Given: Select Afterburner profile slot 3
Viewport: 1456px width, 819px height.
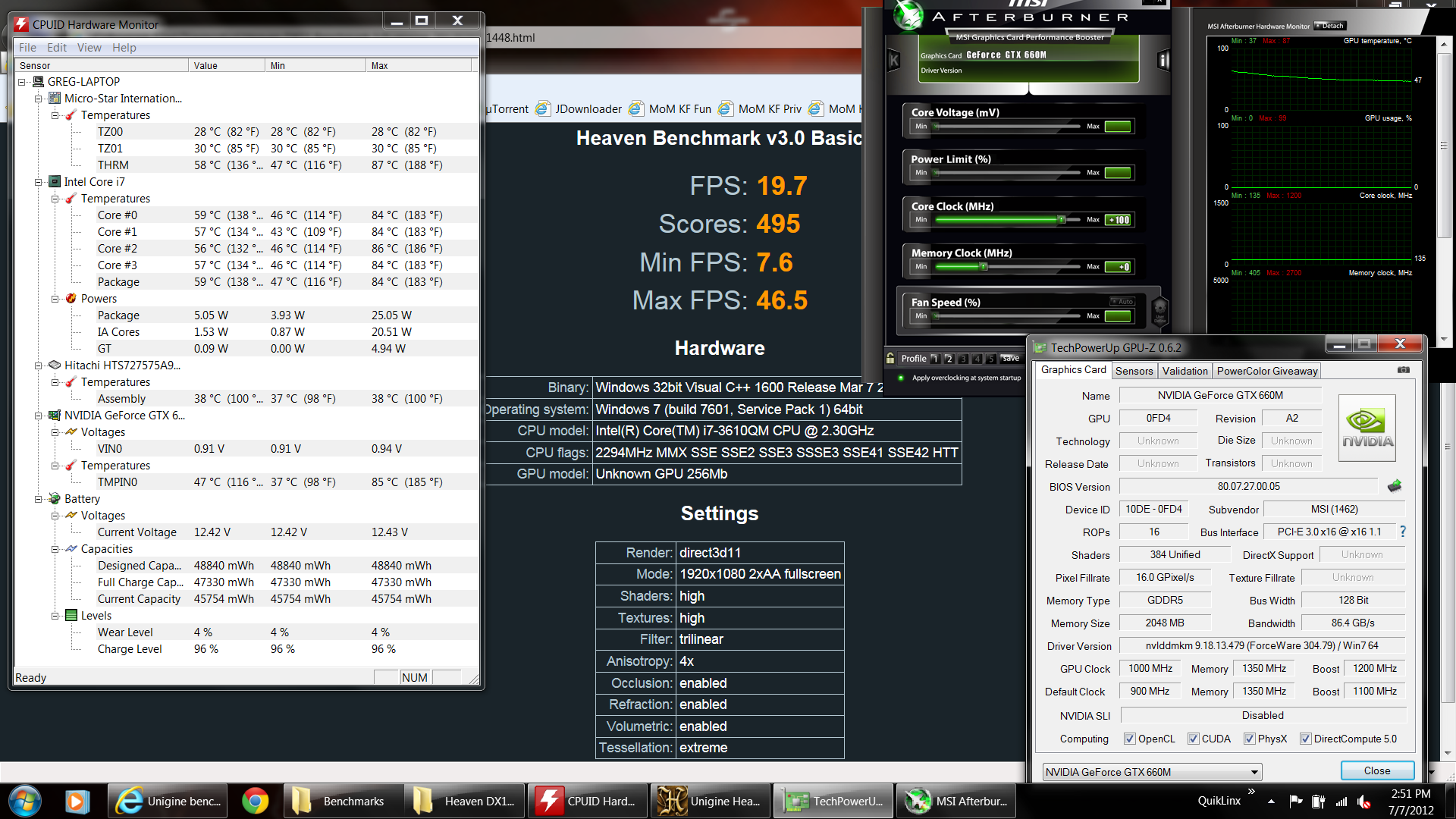Looking at the screenshot, I should tap(963, 359).
